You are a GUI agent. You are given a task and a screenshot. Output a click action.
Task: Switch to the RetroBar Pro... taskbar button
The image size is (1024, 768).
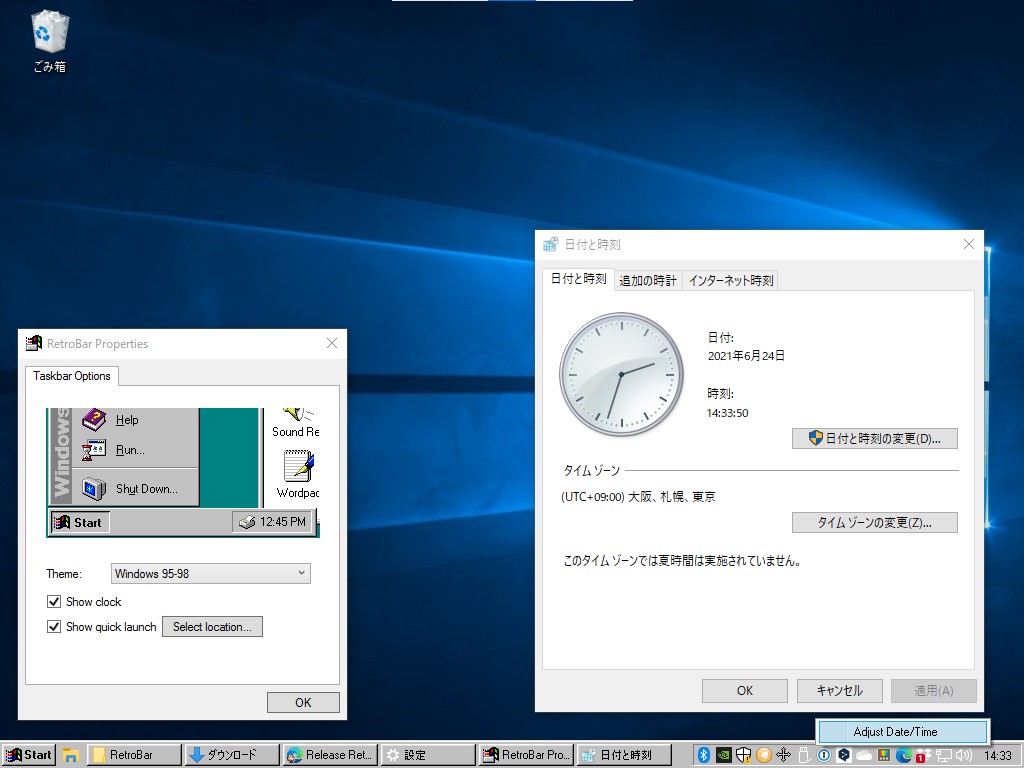click(x=526, y=755)
